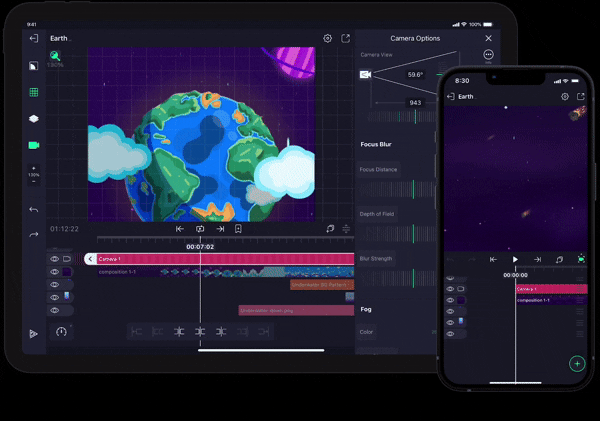The image size is (600, 421).
Task: Tap the green plus add button on phone
Action: pyautogui.click(x=577, y=363)
